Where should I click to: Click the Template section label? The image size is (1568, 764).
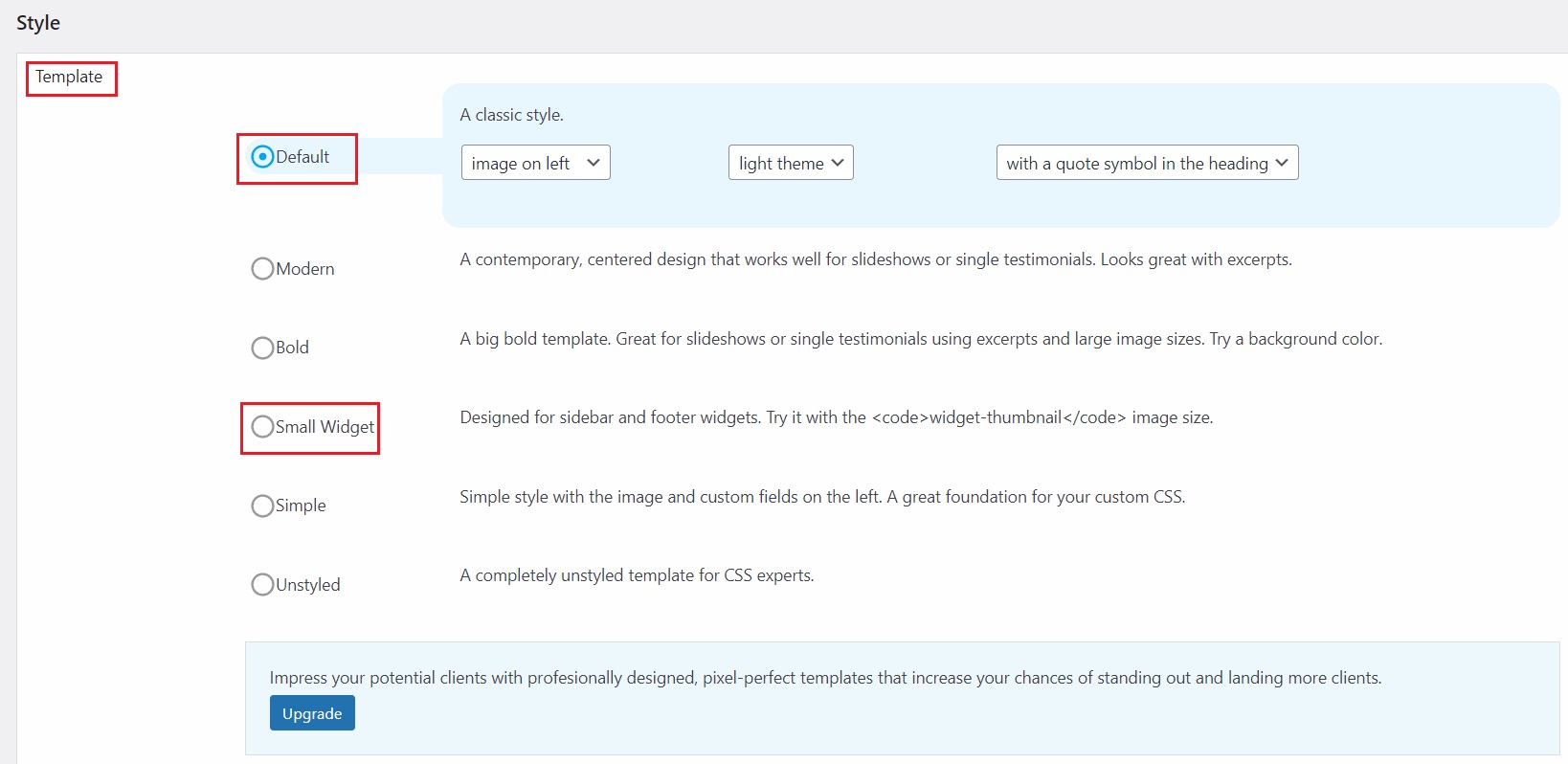pyautogui.click(x=69, y=77)
